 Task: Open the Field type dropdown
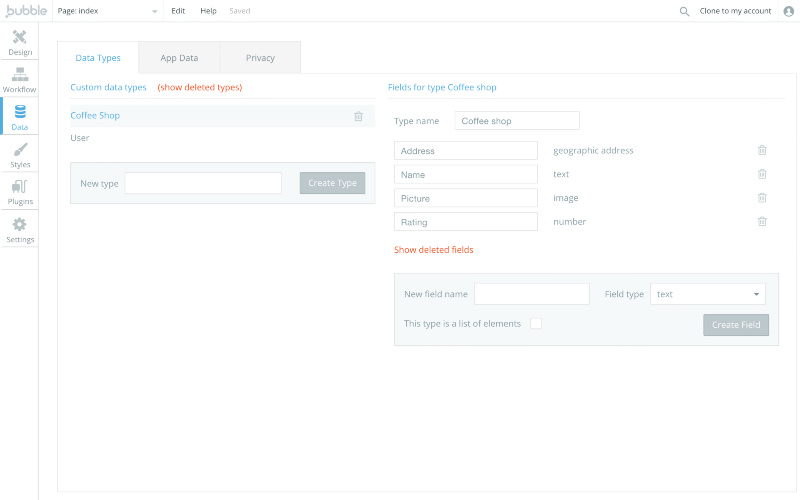point(708,294)
